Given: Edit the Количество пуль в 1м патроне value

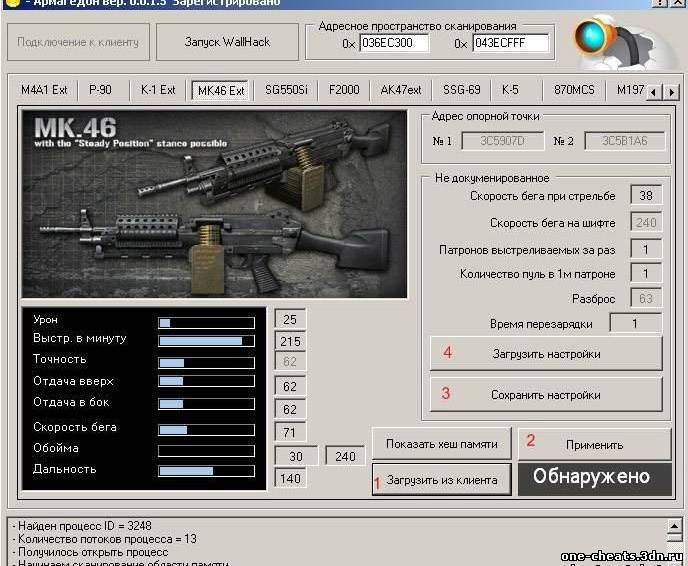Looking at the screenshot, I should [646, 274].
